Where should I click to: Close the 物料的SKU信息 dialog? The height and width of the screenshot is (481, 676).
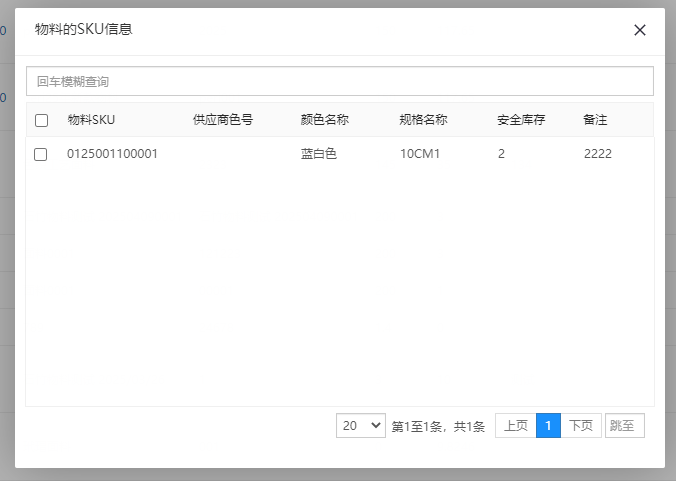point(640,30)
